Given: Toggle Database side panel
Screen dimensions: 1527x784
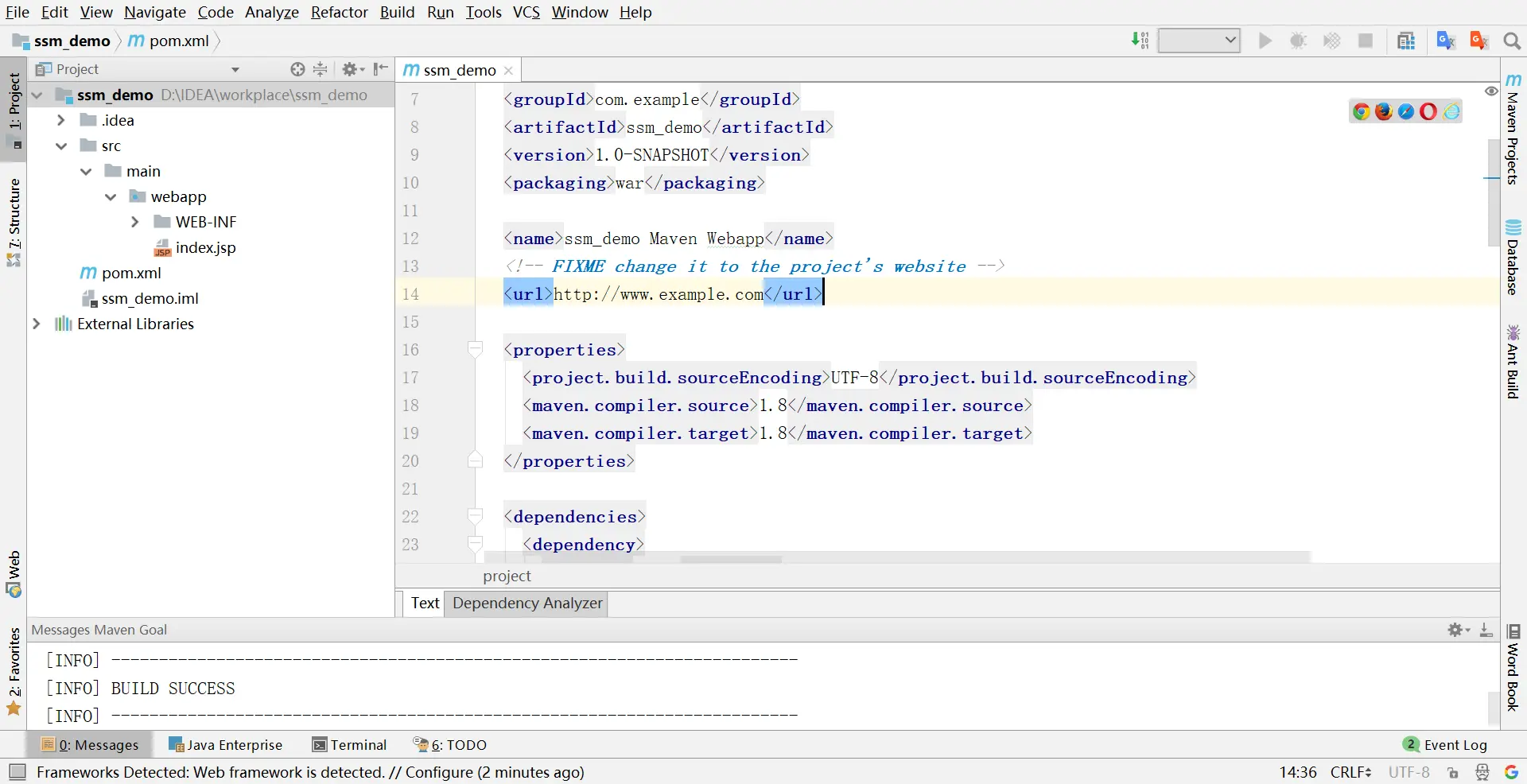Looking at the screenshot, I should tap(1513, 256).
